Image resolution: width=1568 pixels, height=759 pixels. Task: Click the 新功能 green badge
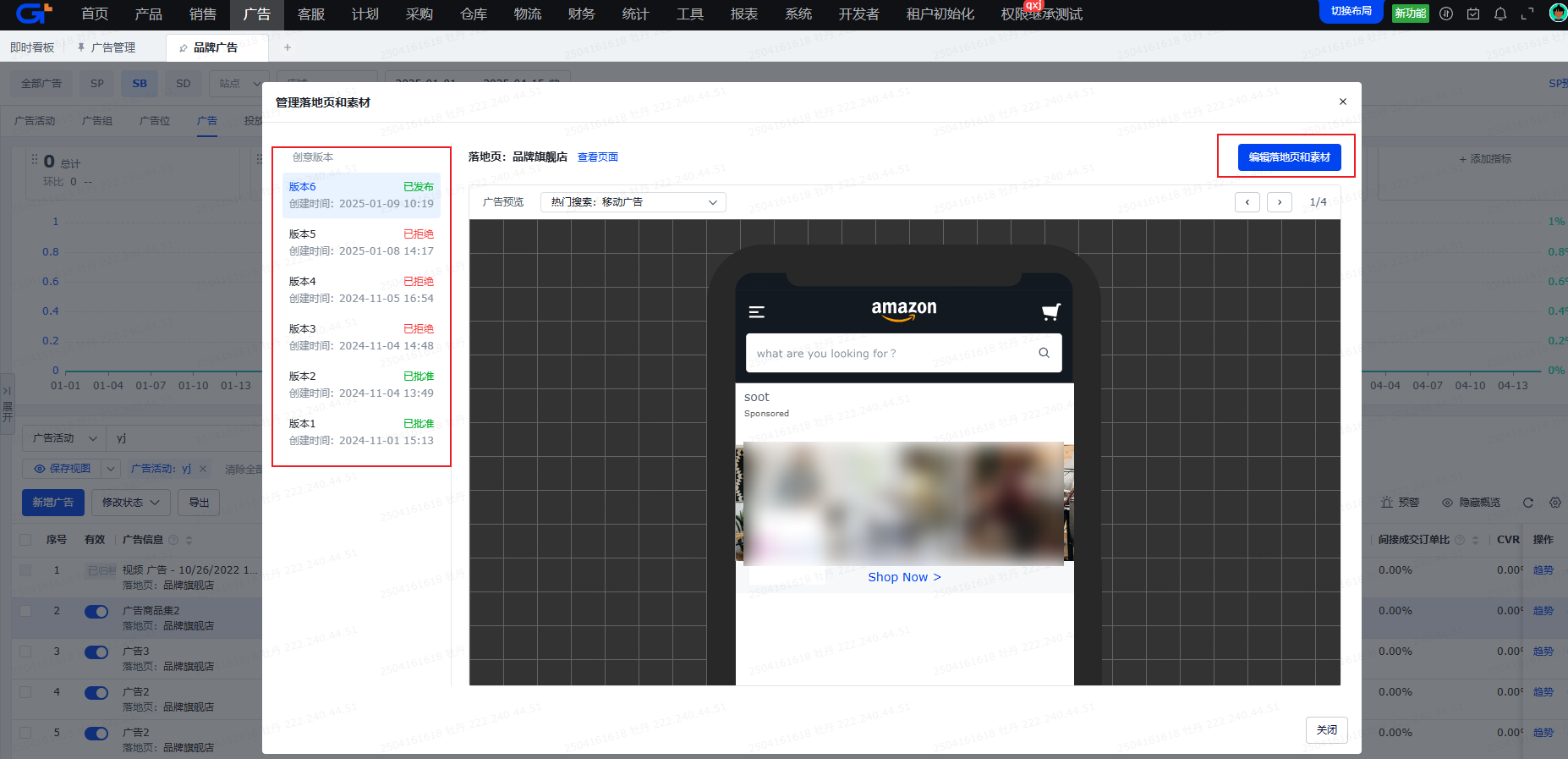1410,14
